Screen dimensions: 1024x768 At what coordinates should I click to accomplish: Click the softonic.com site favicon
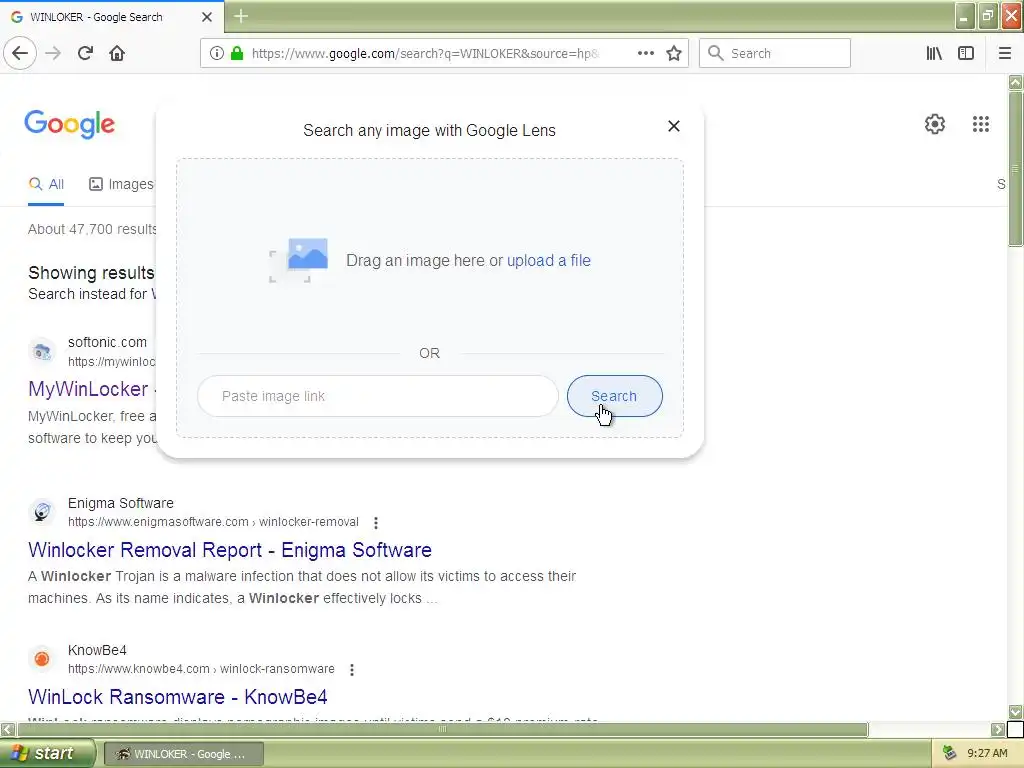pyautogui.click(x=42, y=351)
